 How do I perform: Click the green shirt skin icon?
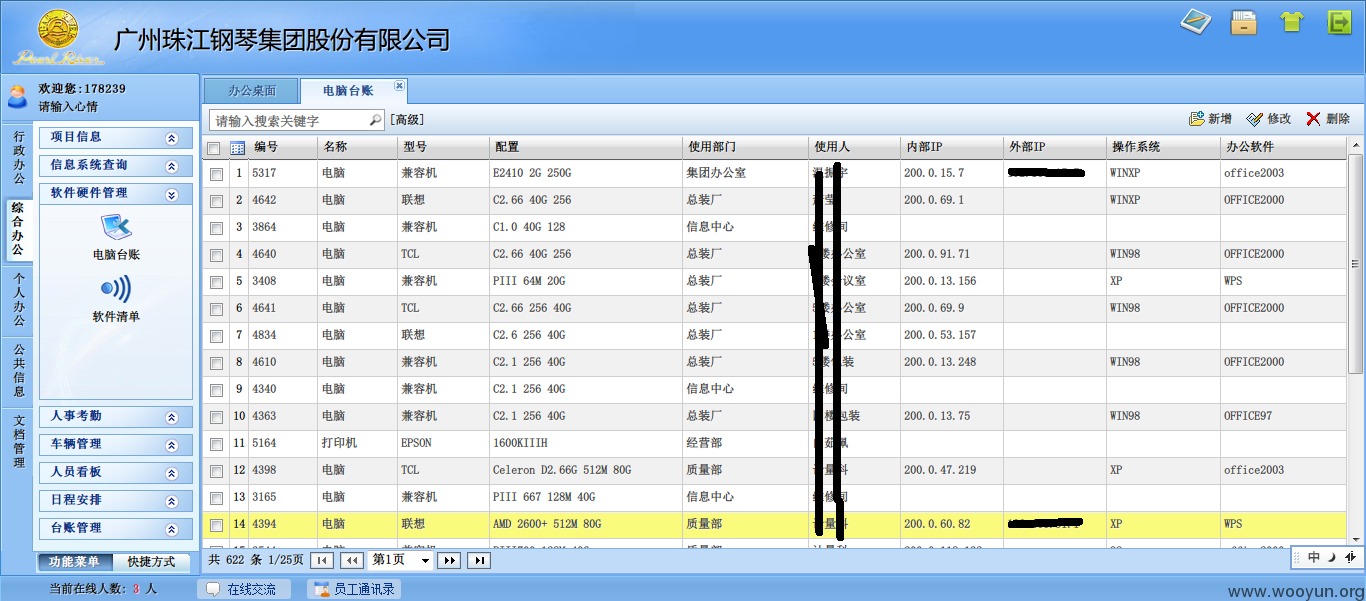tap(1292, 22)
